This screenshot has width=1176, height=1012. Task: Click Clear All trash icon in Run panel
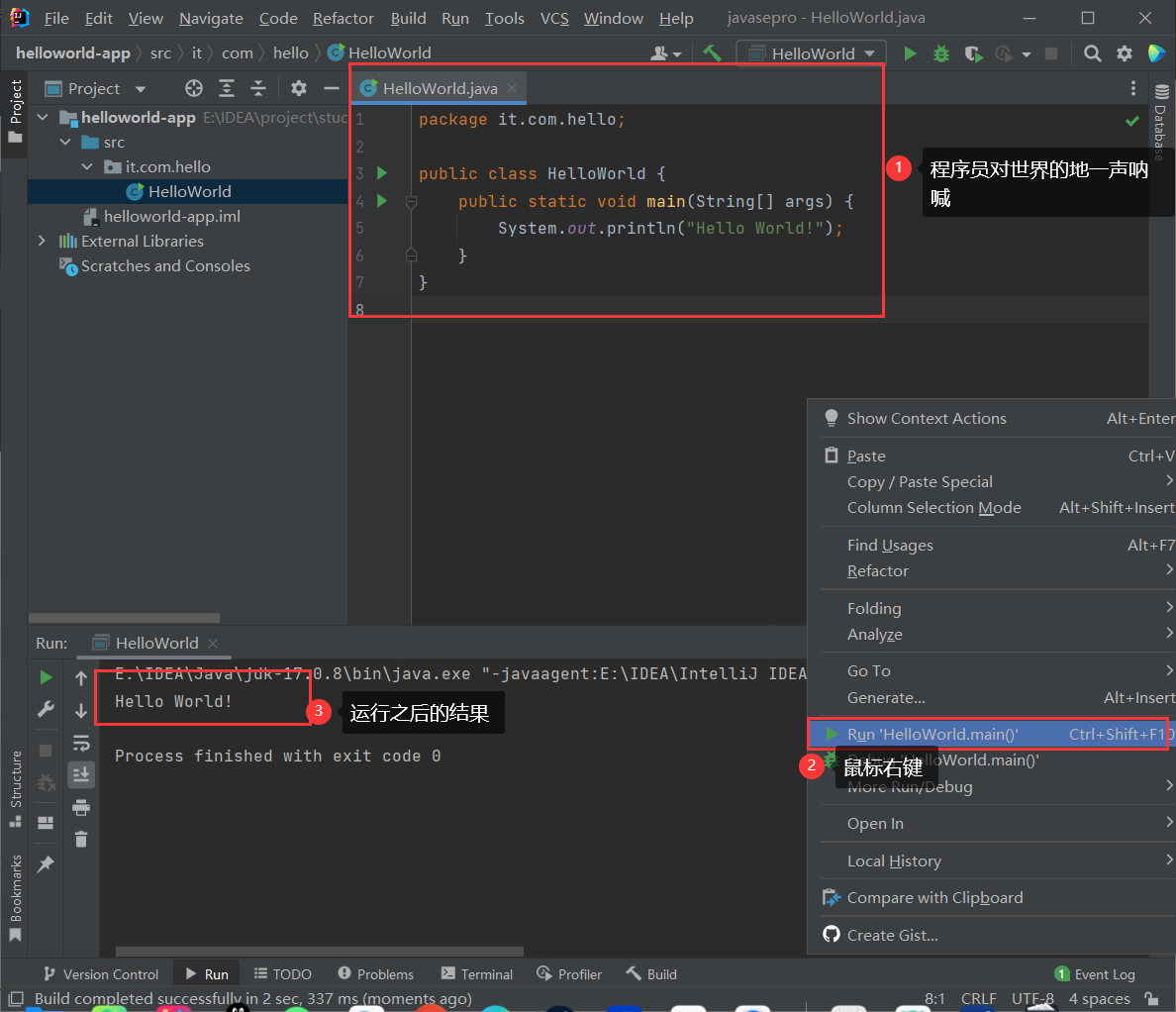point(81,840)
